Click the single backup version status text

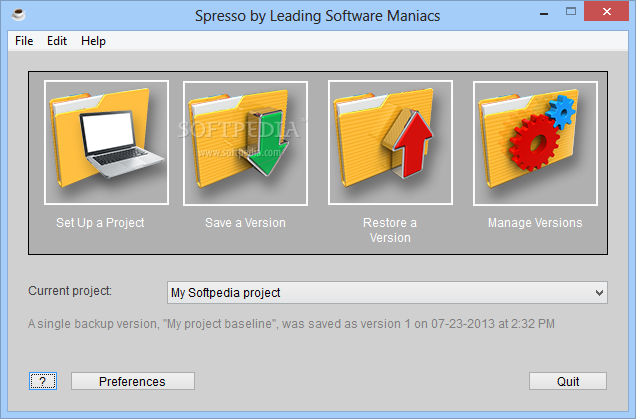coord(291,324)
